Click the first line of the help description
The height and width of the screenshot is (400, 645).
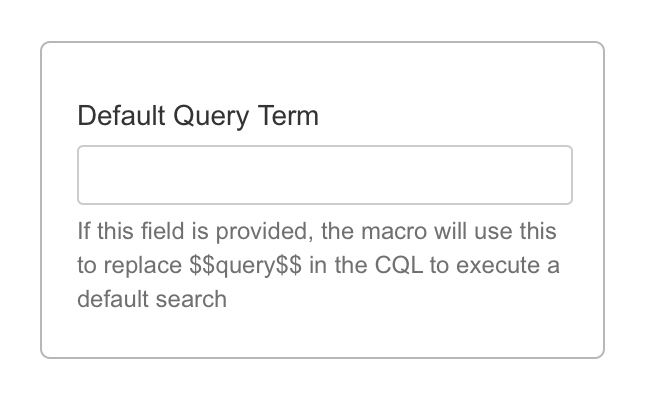click(317, 232)
